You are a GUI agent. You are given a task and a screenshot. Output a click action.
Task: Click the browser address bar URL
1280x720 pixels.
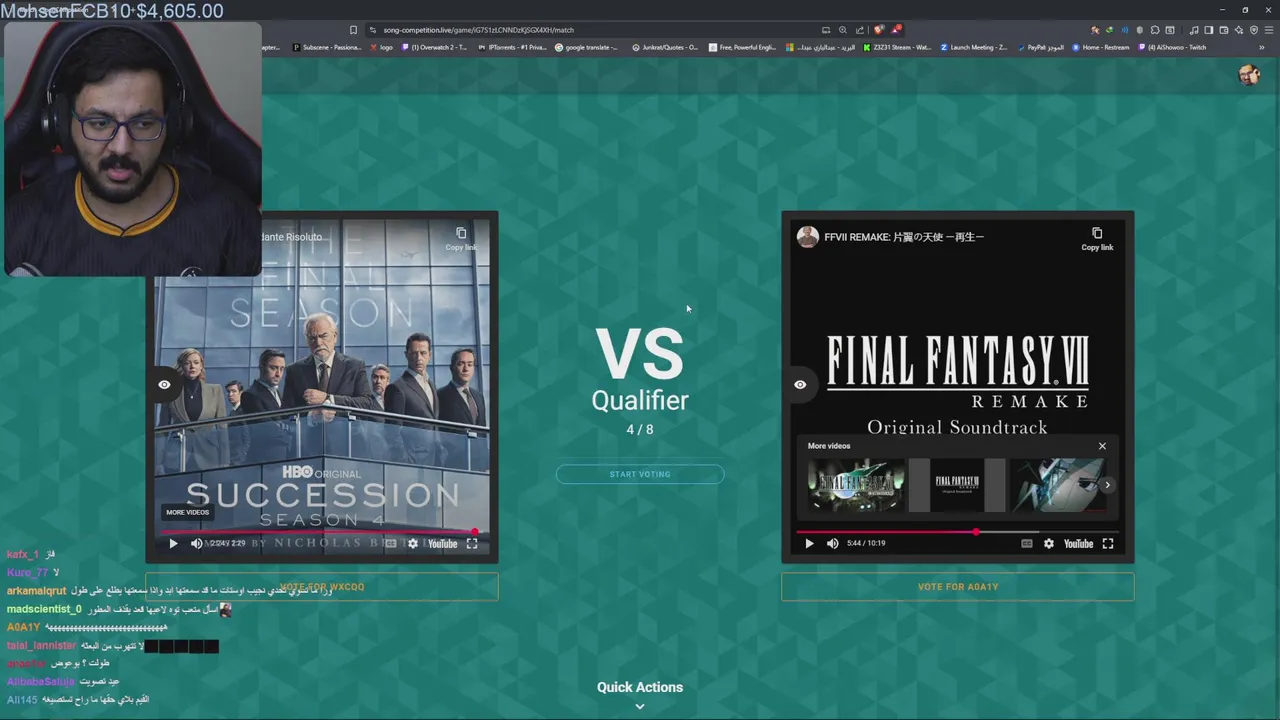click(x=478, y=30)
